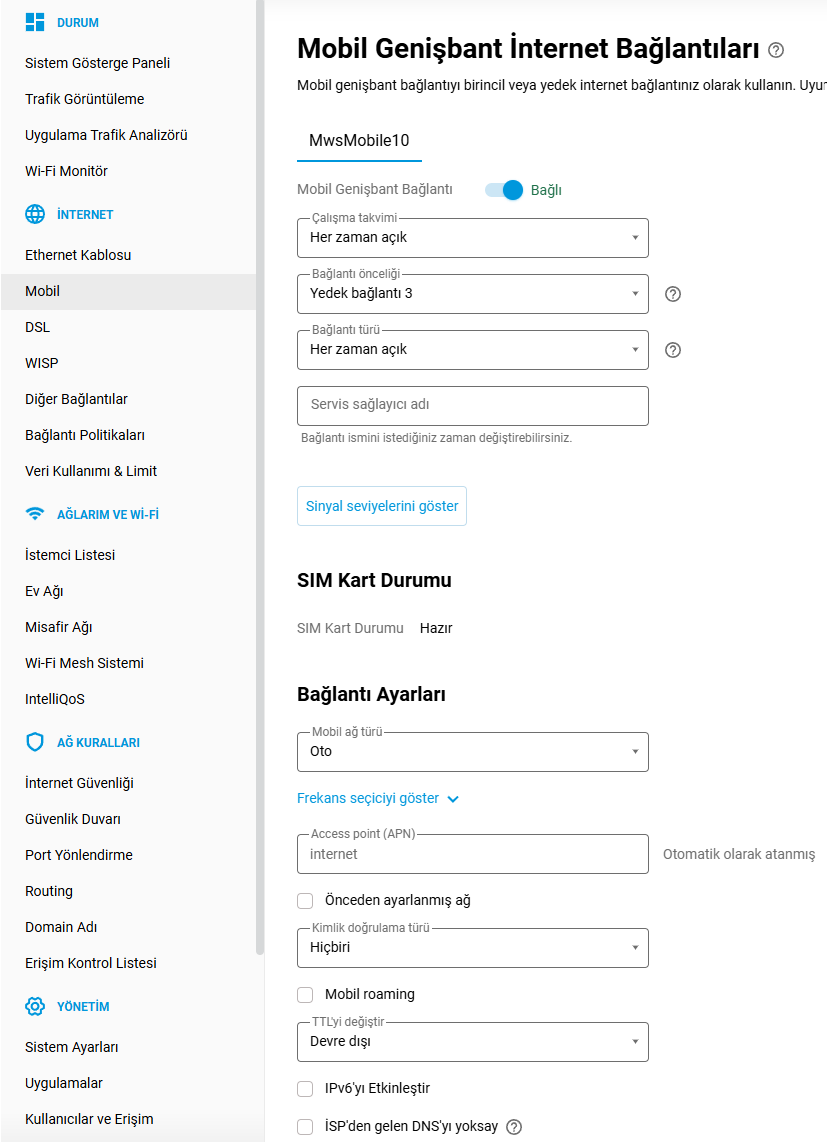Enable the Mobil roaming checkbox
The image size is (827, 1142).
(306, 994)
